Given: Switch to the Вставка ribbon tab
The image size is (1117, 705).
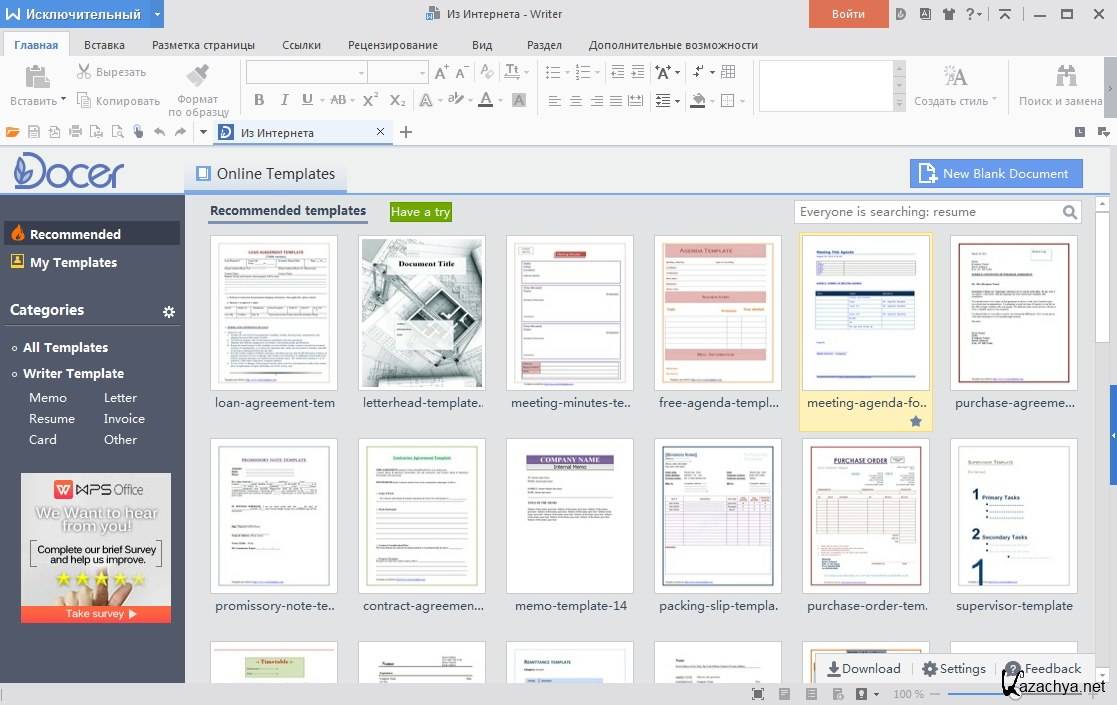Looking at the screenshot, I should pyautogui.click(x=104, y=45).
